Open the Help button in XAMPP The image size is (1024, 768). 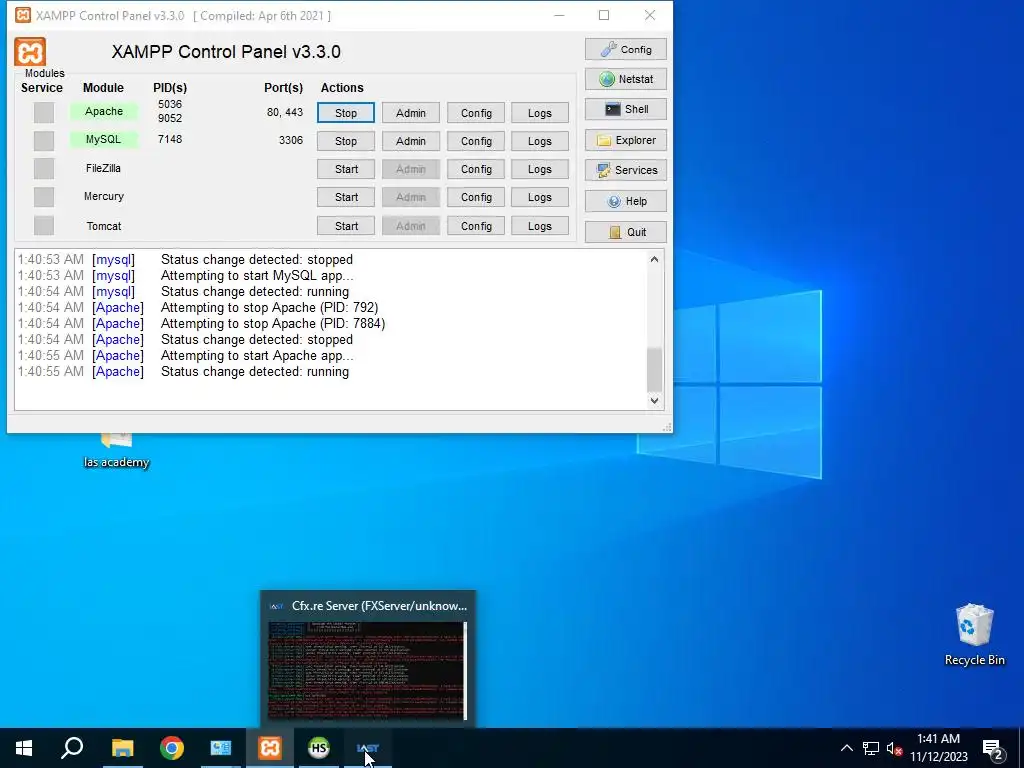pyautogui.click(x=626, y=201)
